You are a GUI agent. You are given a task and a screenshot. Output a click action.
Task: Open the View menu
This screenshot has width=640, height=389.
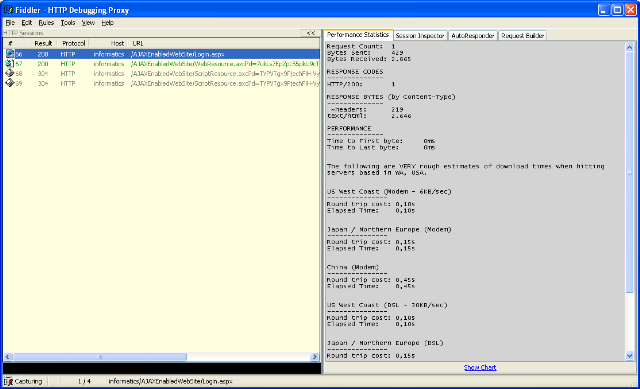pyautogui.click(x=88, y=23)
